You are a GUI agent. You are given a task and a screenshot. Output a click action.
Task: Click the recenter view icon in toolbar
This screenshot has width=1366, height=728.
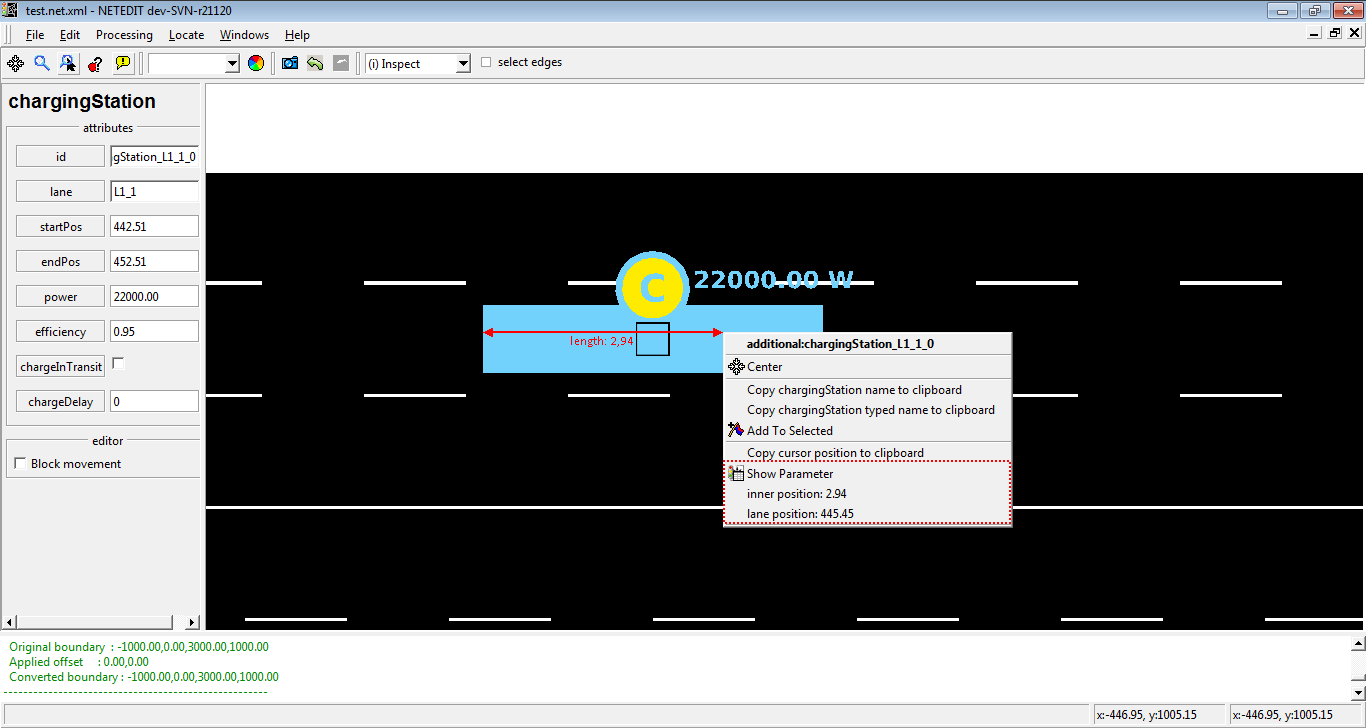(16, 63)
